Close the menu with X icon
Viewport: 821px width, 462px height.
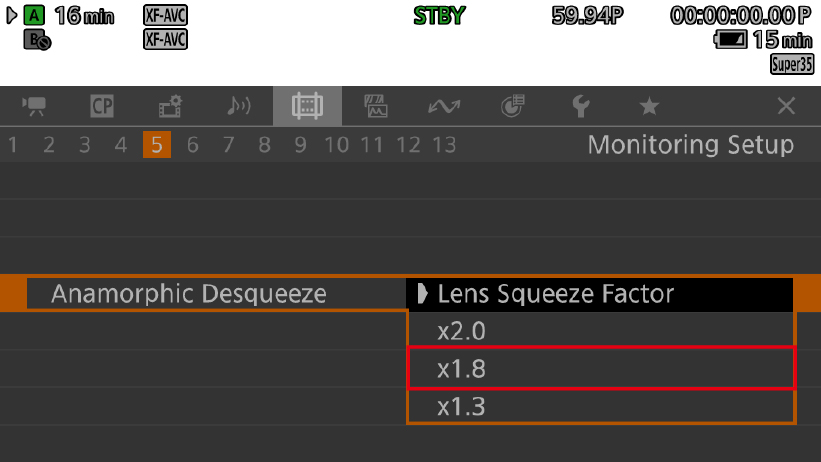(786, 106)
